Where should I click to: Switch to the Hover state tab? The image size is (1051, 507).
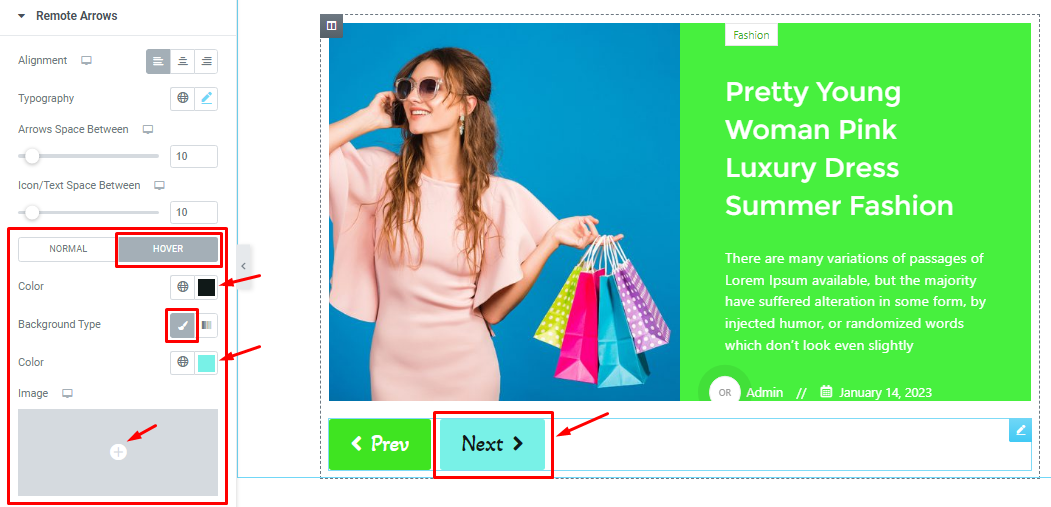pyautogui.click(x=168, y=249)
